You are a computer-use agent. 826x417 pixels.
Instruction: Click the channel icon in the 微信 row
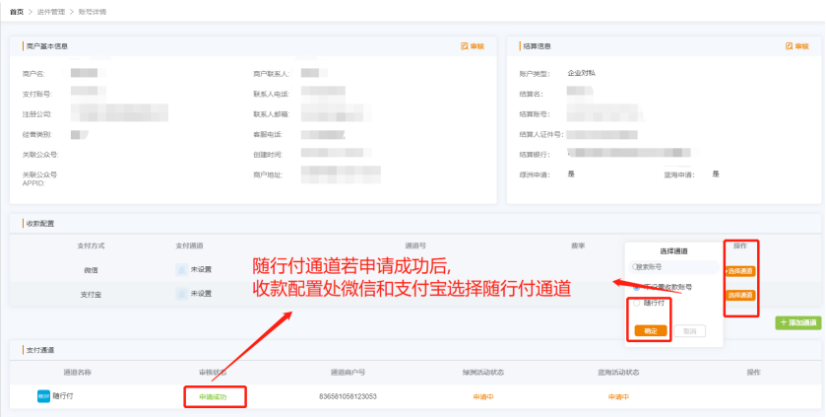click(x=182, y=269)
